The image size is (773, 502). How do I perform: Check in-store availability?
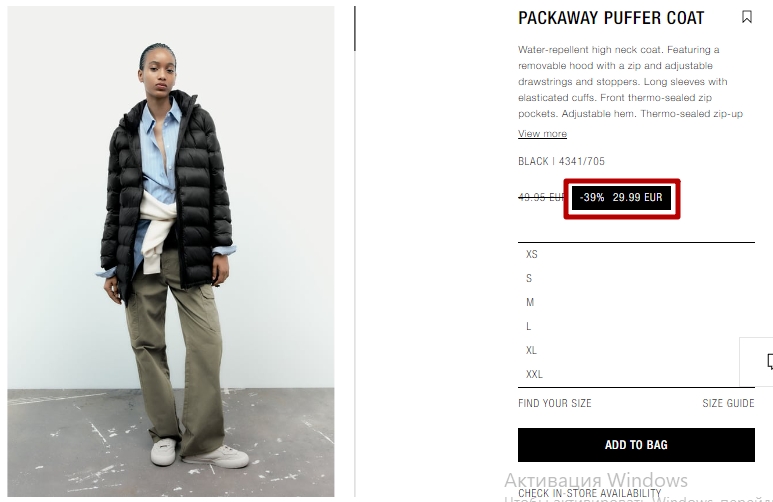point(590,493)
